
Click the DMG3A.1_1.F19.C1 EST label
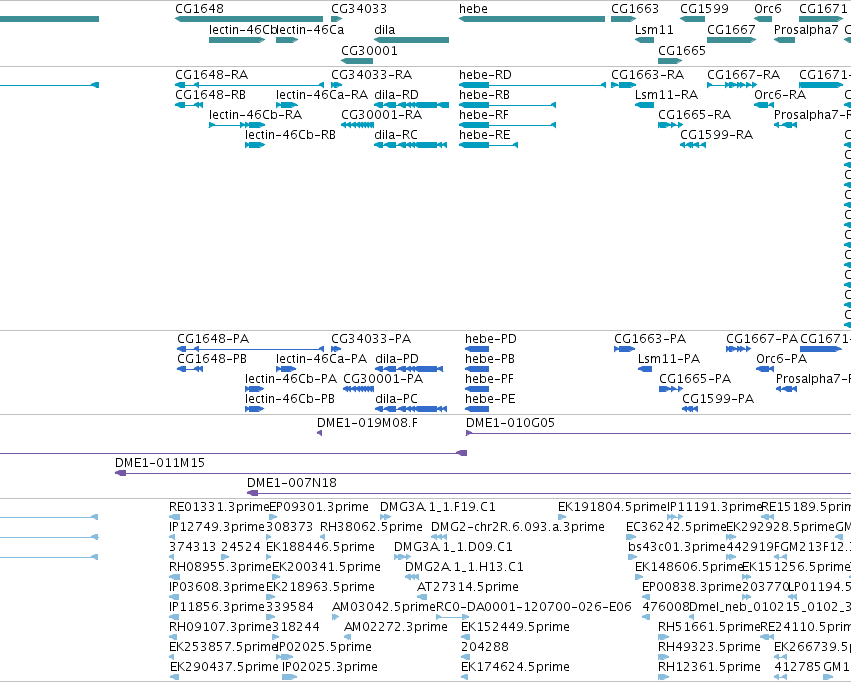coord(437,507)
